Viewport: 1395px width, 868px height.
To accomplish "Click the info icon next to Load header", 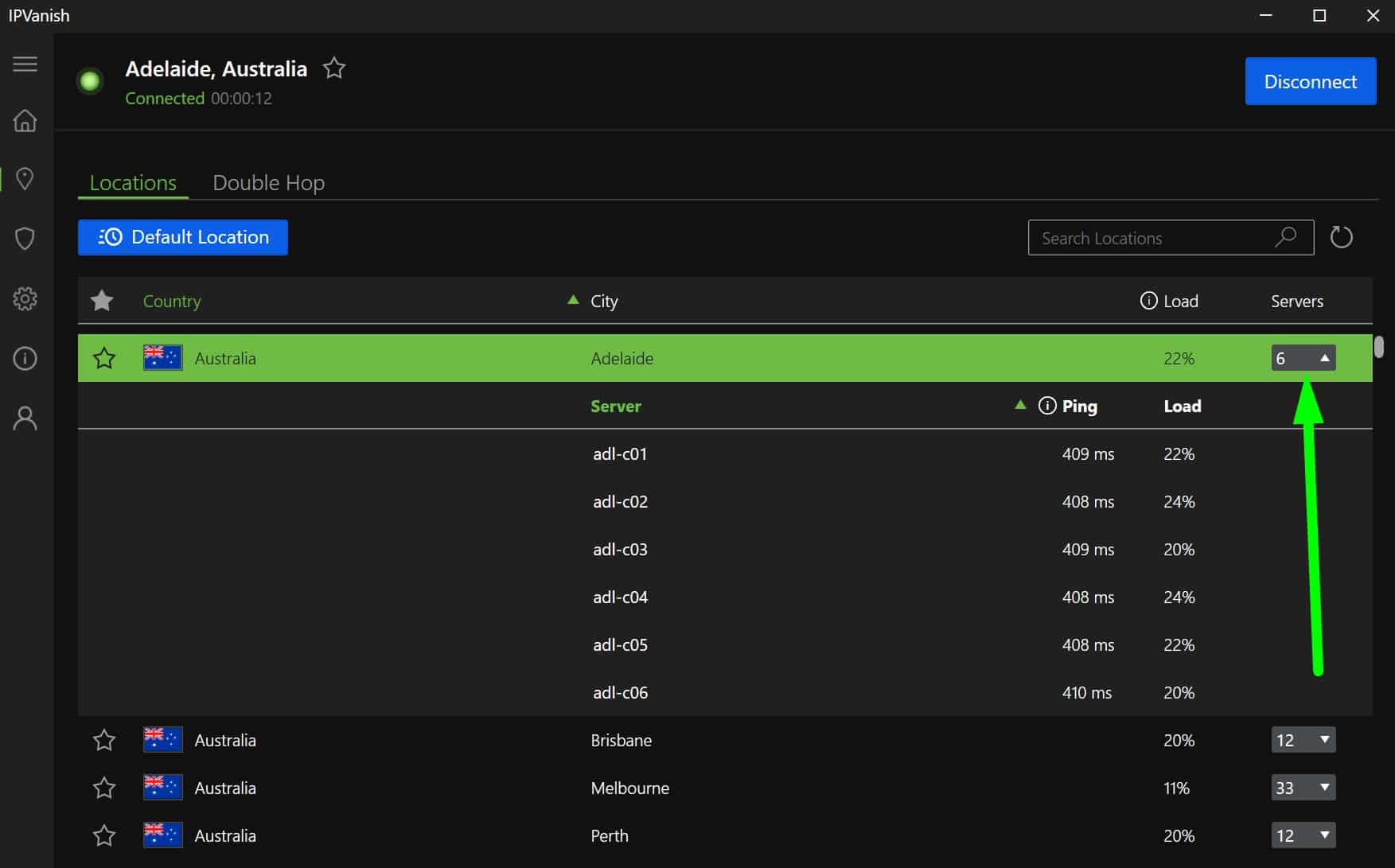I will point(1148,301).
